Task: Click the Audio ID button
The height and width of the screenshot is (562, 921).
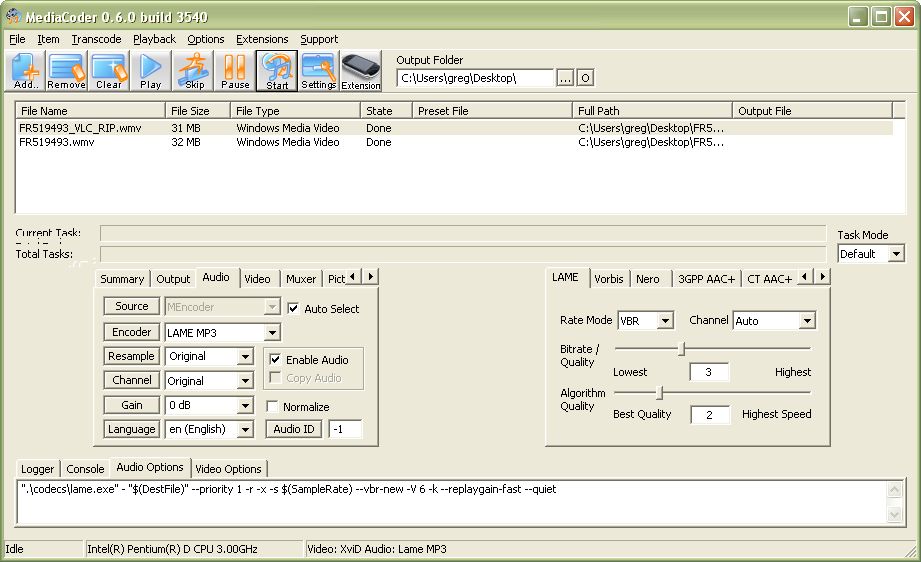Action: tap(294, 429)
